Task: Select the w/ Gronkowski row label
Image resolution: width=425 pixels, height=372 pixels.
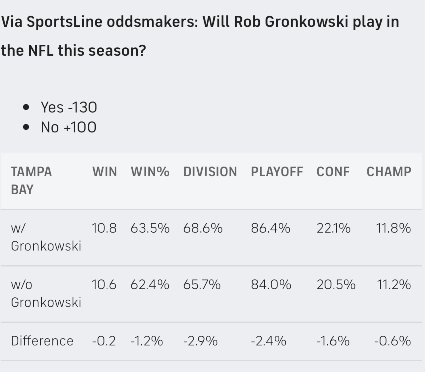Action: (46, 237)
